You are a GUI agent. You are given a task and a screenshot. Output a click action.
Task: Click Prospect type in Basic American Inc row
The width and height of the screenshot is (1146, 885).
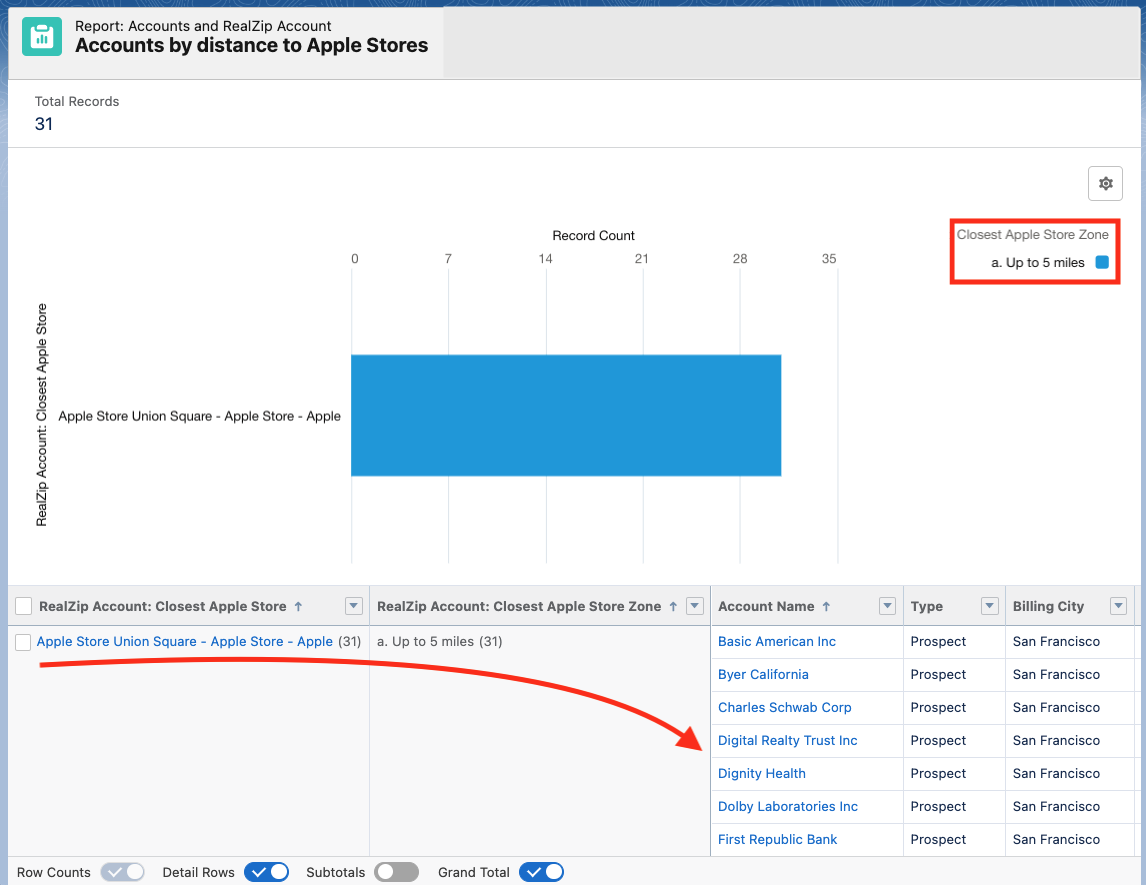point(938,642)
